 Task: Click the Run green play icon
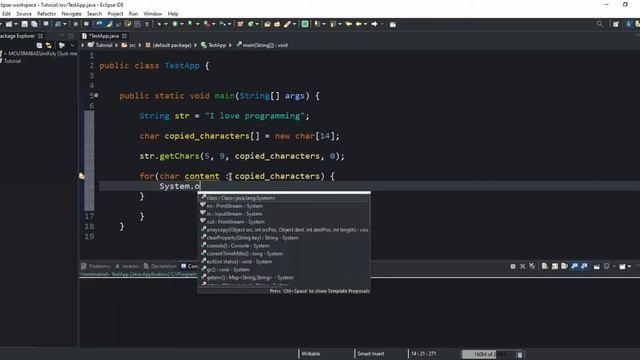coord(175,24)
